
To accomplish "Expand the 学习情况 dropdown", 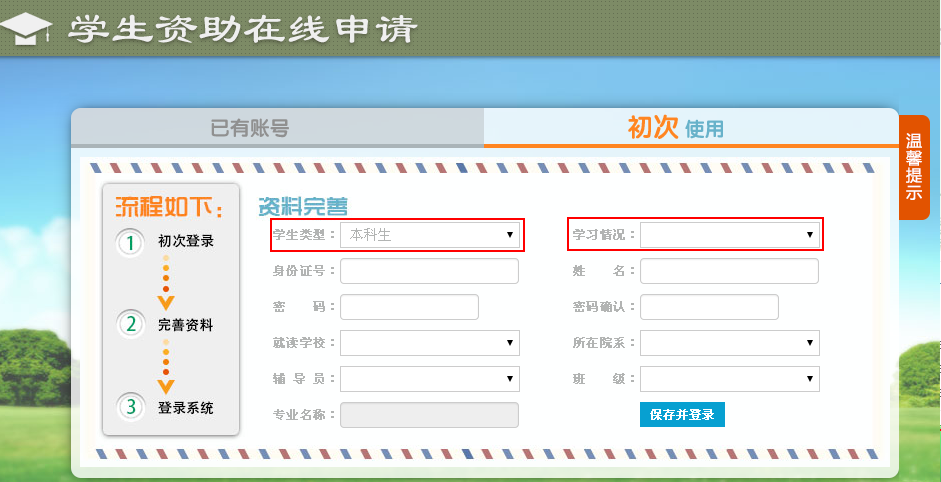I will (729, 235).
